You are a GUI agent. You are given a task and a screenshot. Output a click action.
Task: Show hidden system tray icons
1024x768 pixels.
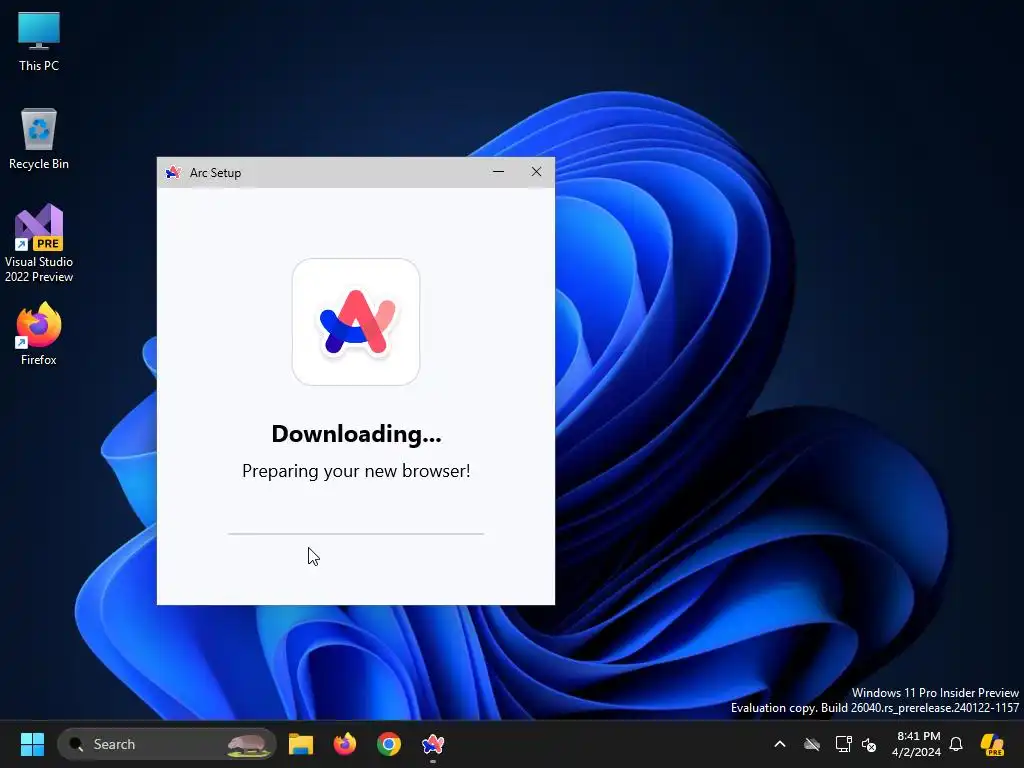[x=780, y=744]
